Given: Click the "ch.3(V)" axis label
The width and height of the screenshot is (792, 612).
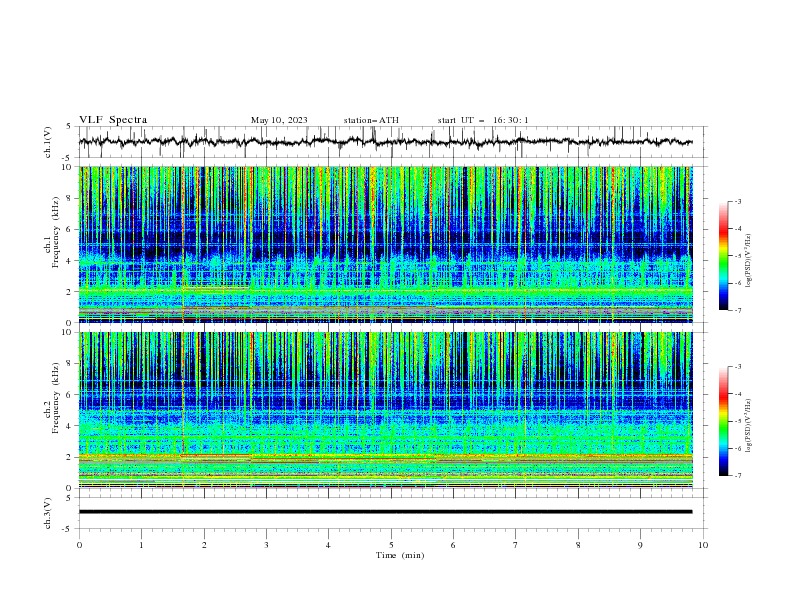Looking at the screenshot, I should pos(48,513).
